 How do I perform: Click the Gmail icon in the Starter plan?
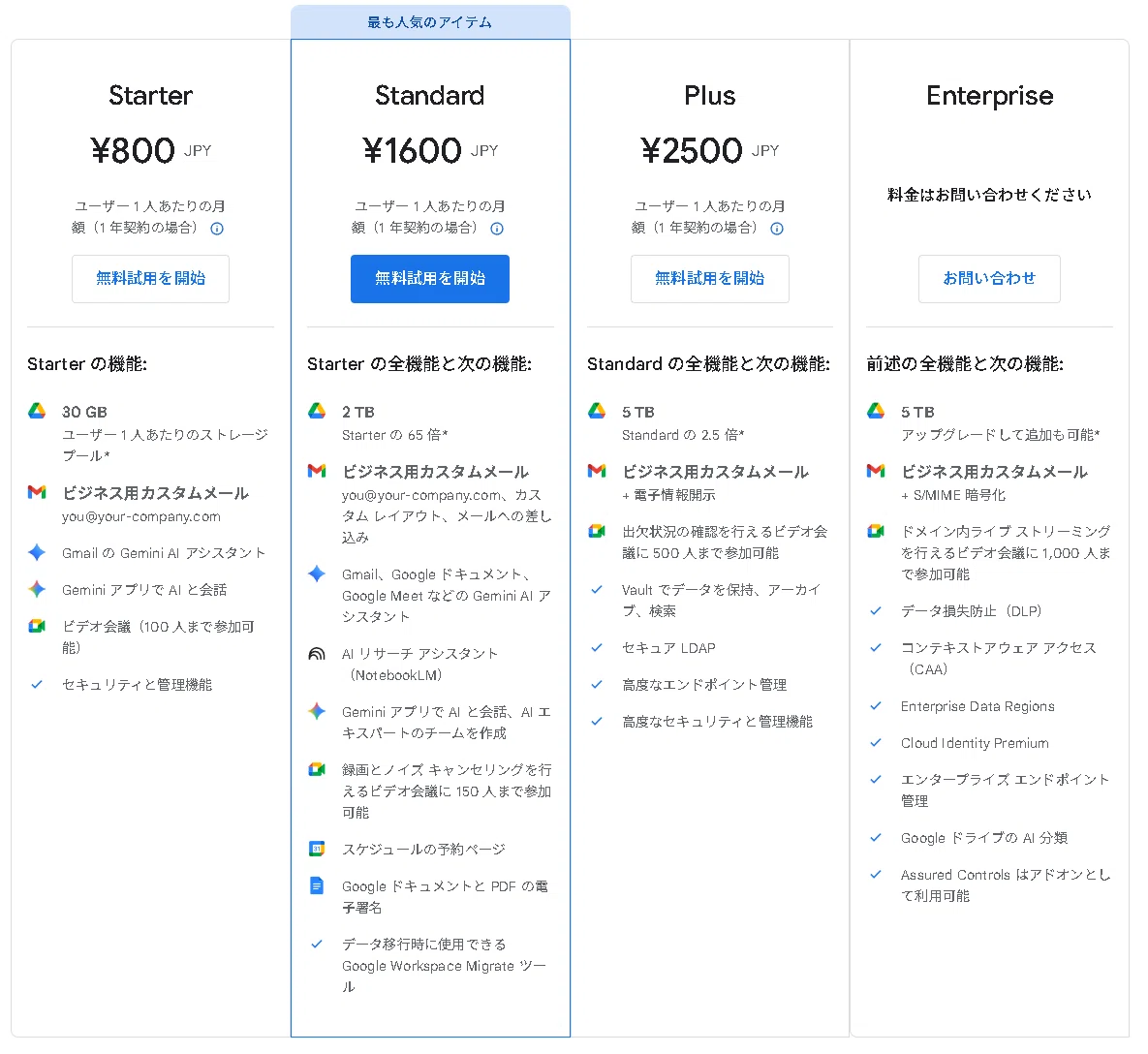pos(37,492)
